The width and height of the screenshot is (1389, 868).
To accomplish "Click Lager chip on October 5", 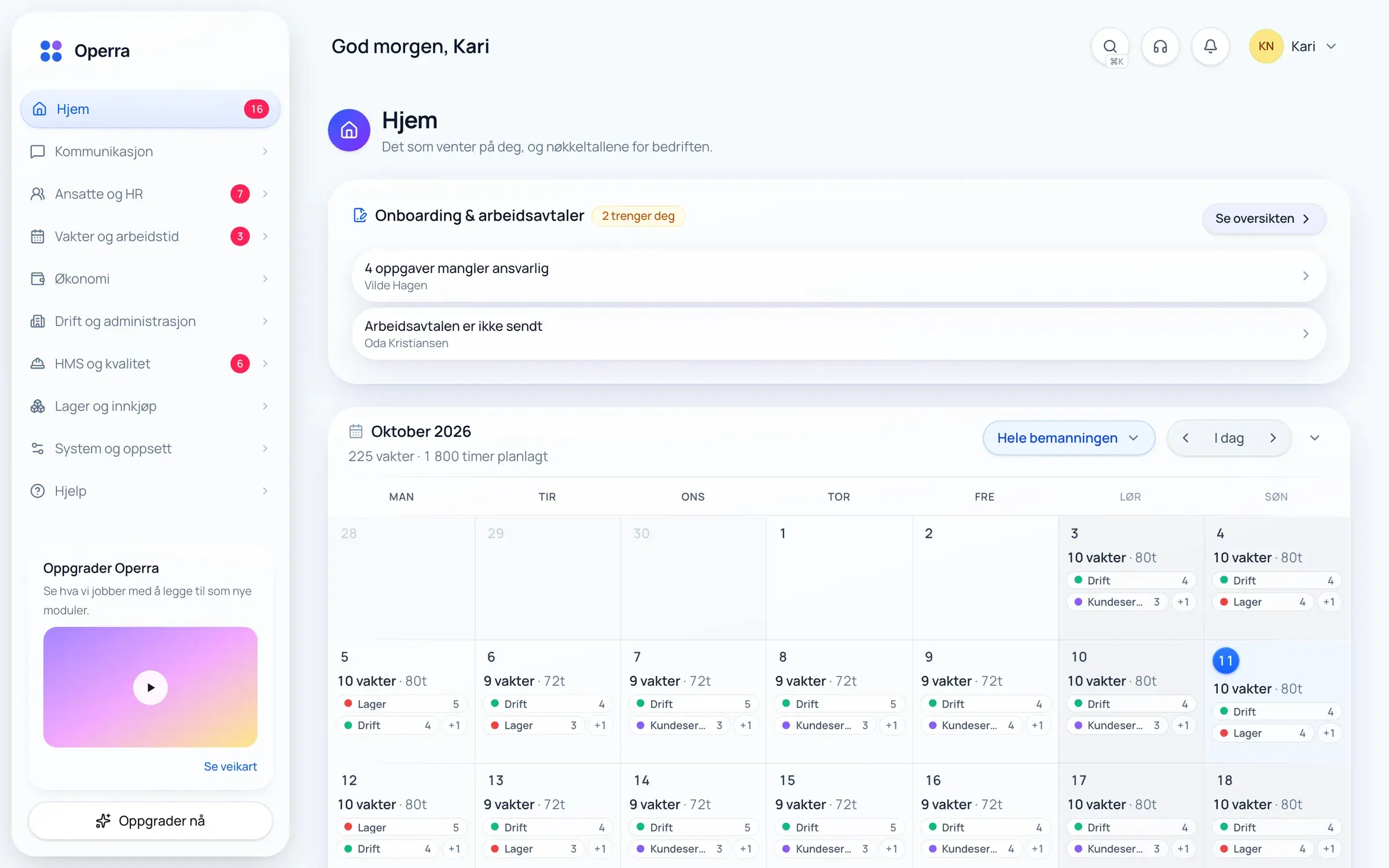I will [401, 704].
